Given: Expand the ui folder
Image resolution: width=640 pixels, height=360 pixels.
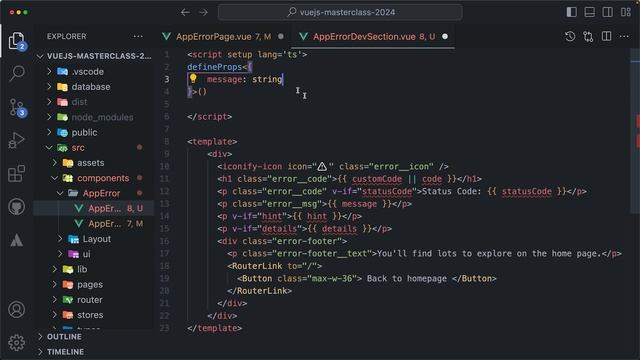Looking at the screenshot, I should pos(94,254).
